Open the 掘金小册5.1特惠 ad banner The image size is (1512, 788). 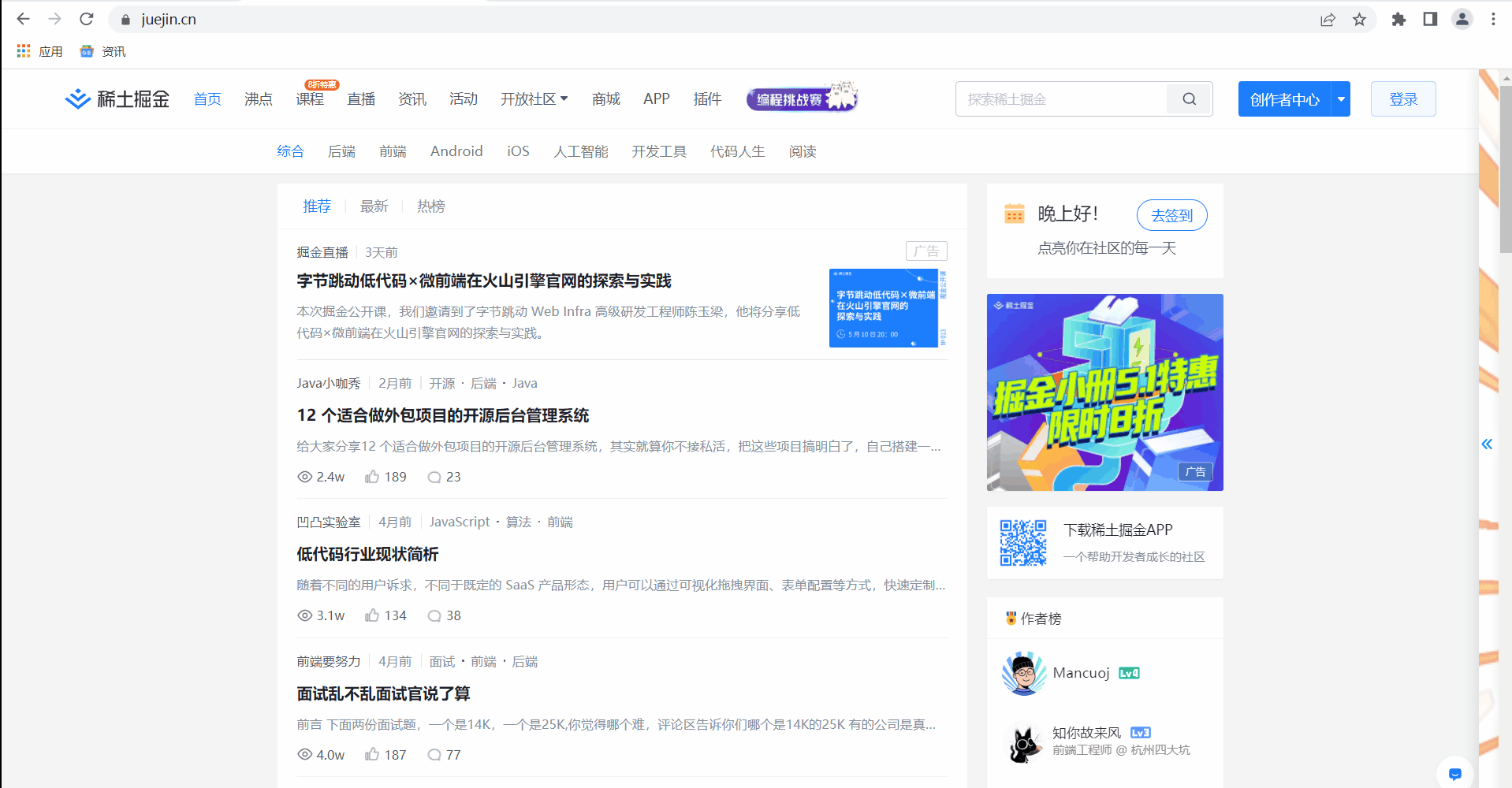(x=1105, y=392)
